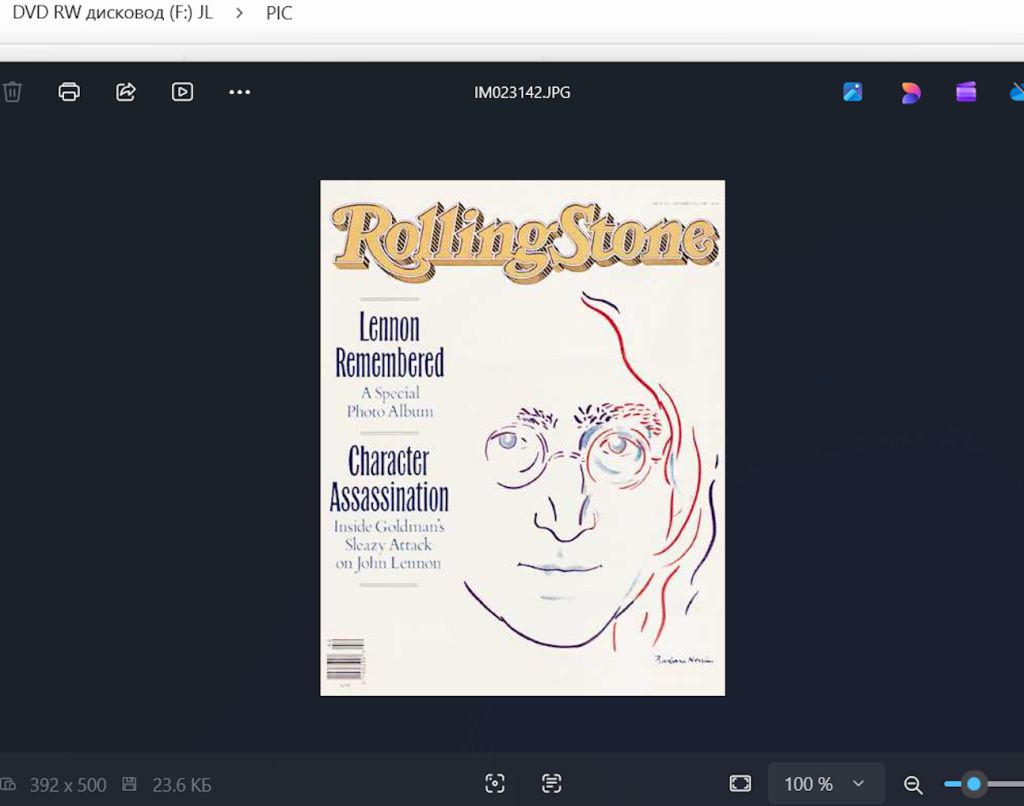Launch the Designer app icon
1024x806 pixels.
click(910, 92)
